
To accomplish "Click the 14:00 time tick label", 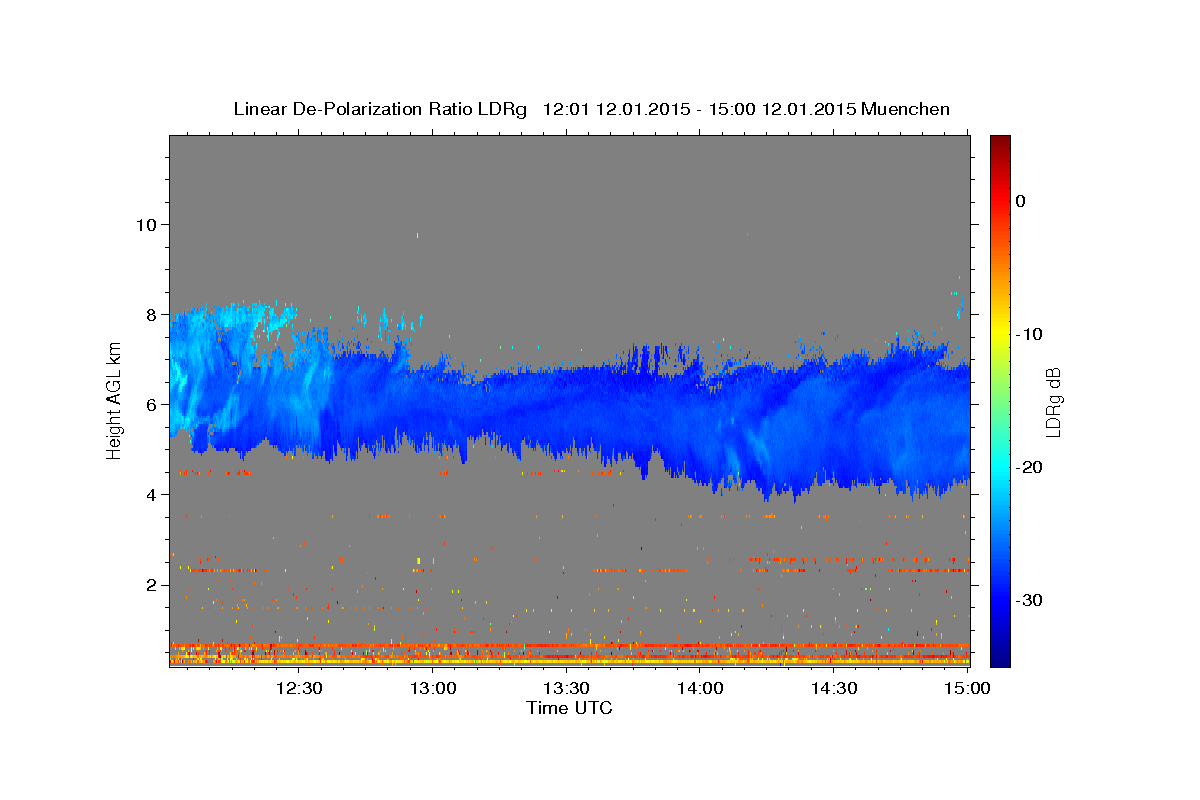I will click(700, 688).
